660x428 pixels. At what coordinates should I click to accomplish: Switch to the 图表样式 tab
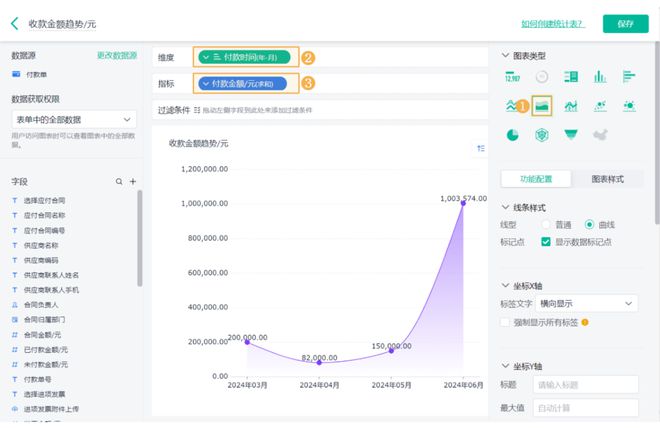coord(607,179)
